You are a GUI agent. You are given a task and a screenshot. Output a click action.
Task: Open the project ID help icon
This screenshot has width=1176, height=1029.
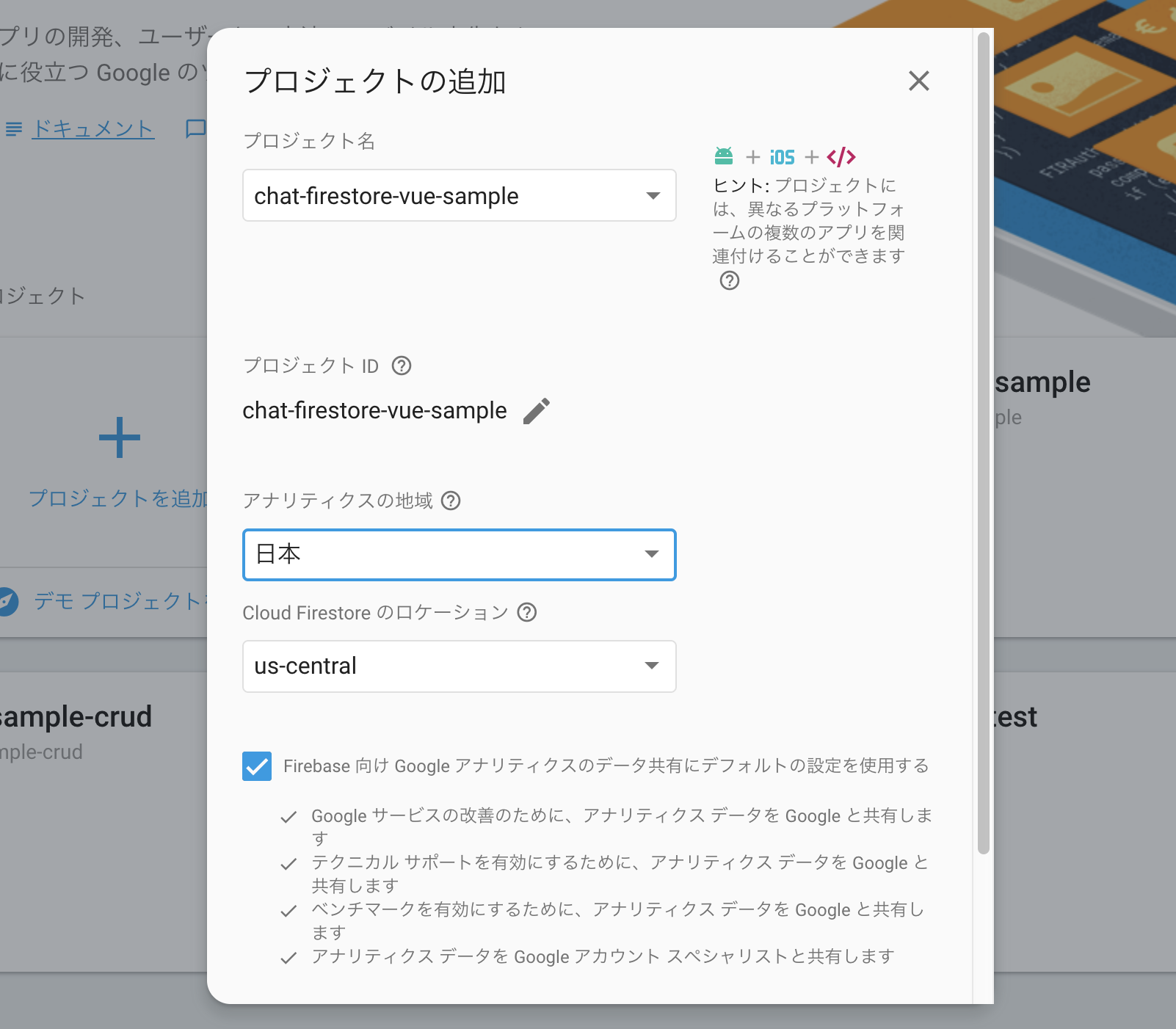click(402, 366)
